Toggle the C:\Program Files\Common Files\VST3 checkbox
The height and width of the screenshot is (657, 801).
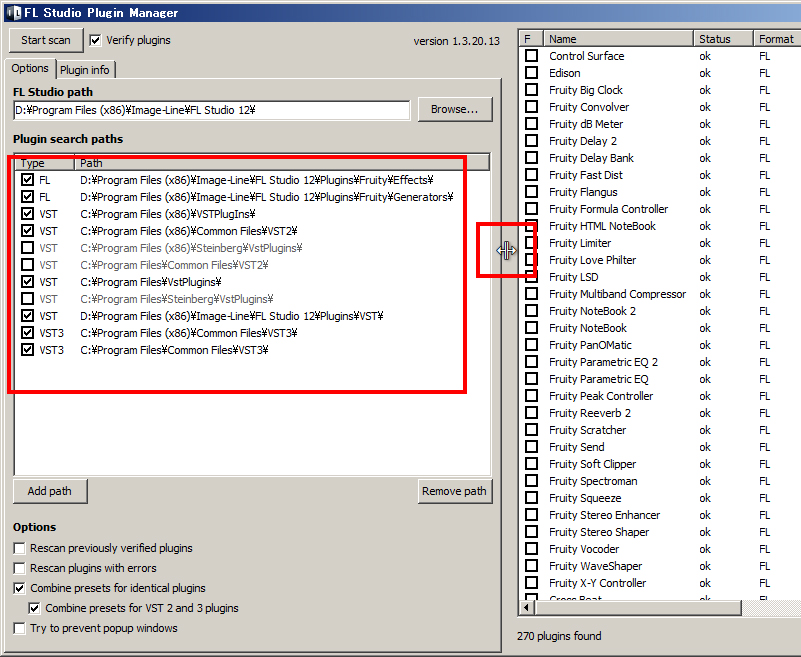28,350
